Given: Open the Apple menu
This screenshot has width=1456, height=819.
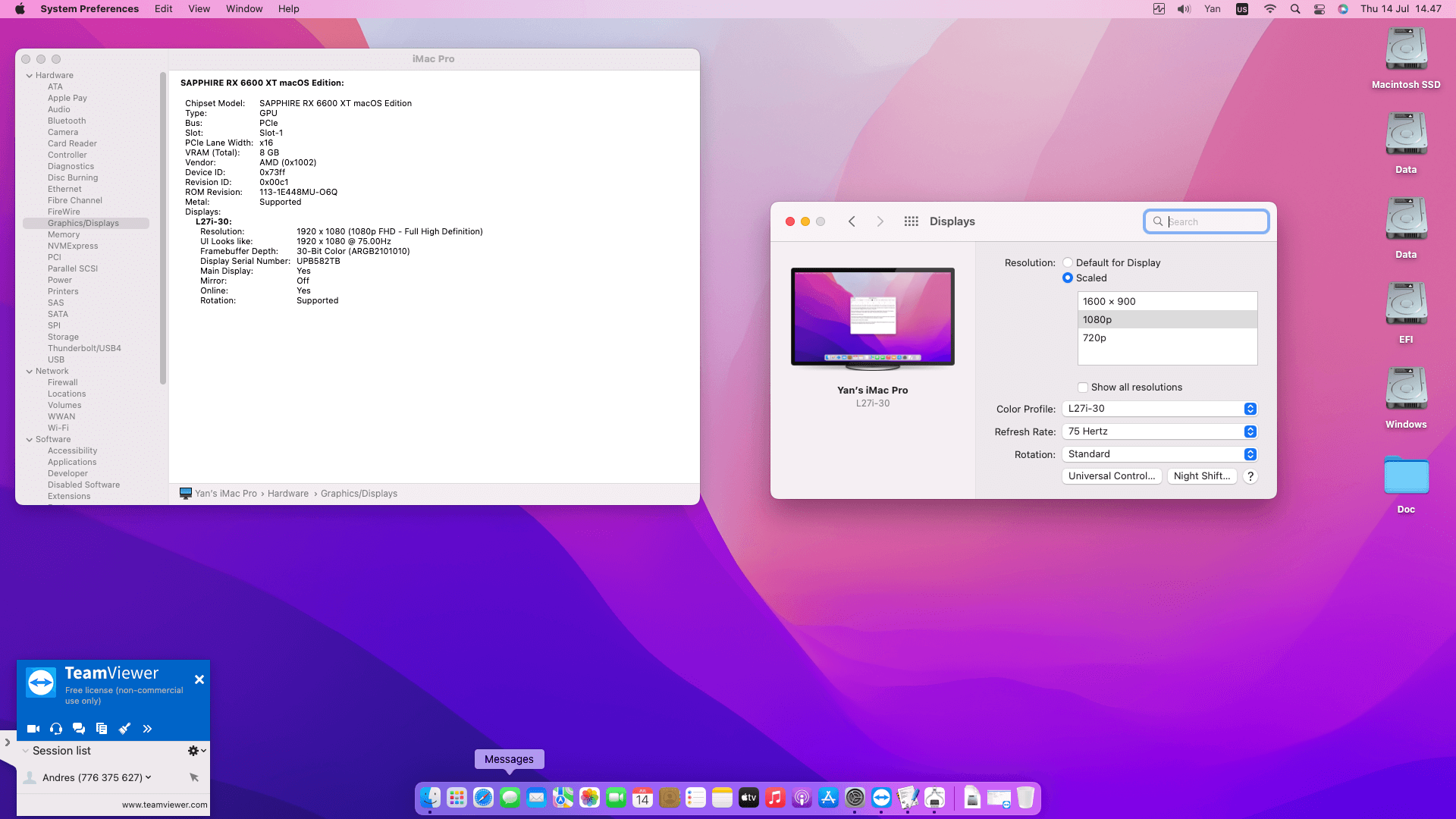Looking at the screenshot, I should [20, 9].
